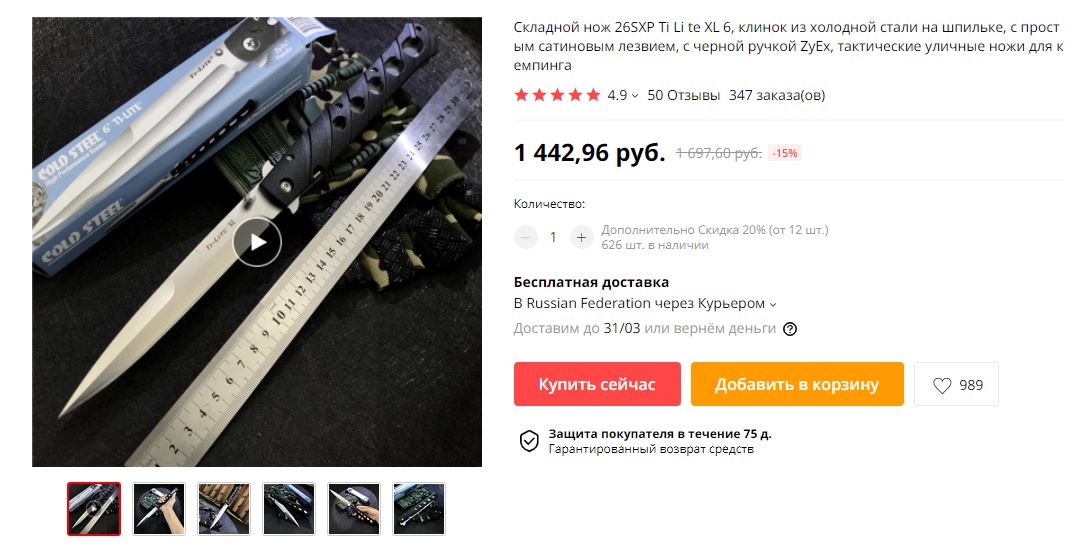Select the sixth thumbnail, folded knife

[x=419, y=509]
